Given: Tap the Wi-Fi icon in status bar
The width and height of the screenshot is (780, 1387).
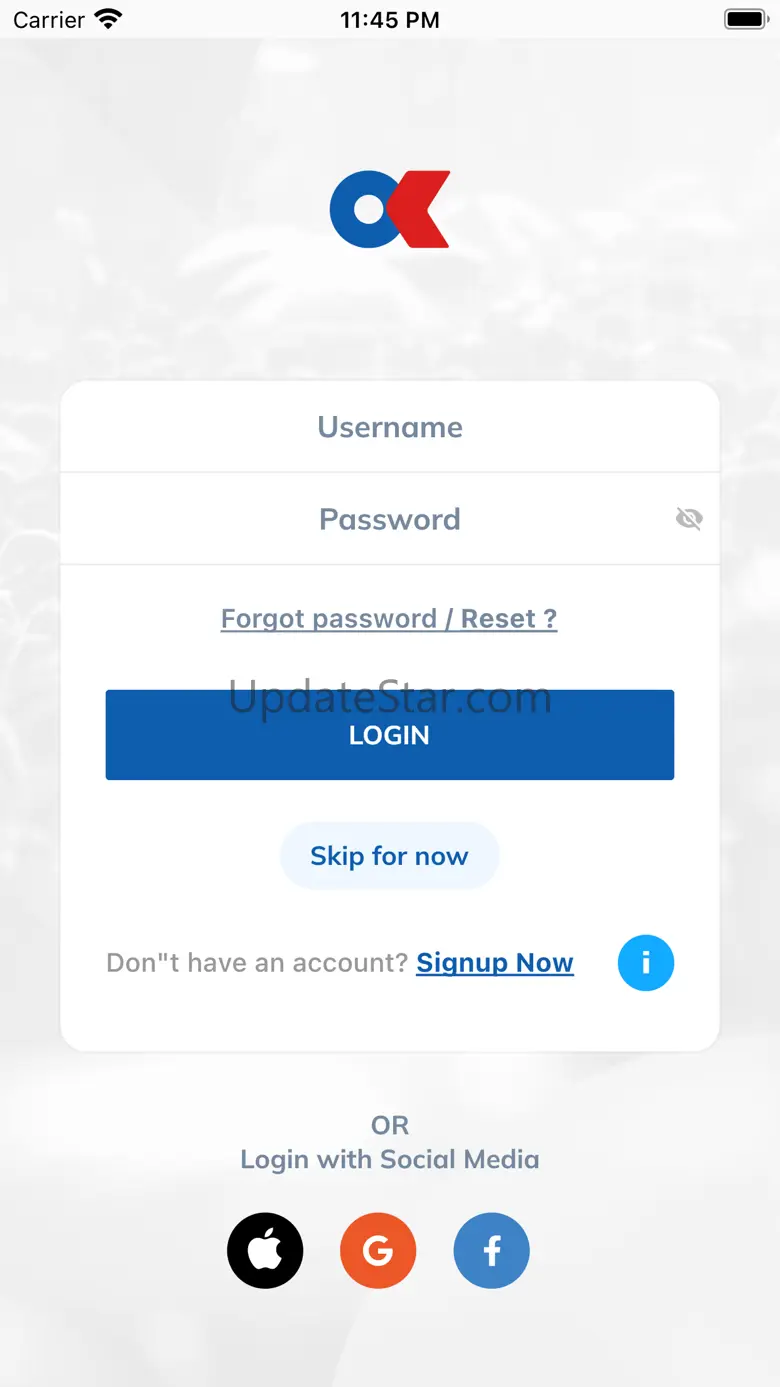Looking at the screenshot, I should (108, 19).
